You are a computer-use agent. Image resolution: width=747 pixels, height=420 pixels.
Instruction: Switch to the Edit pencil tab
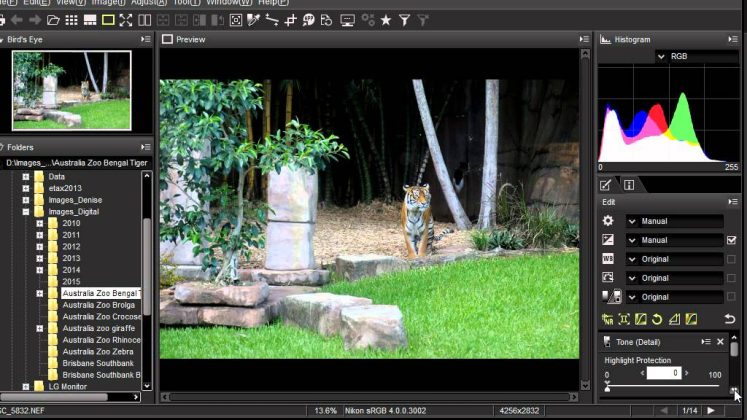coord(606,185)
